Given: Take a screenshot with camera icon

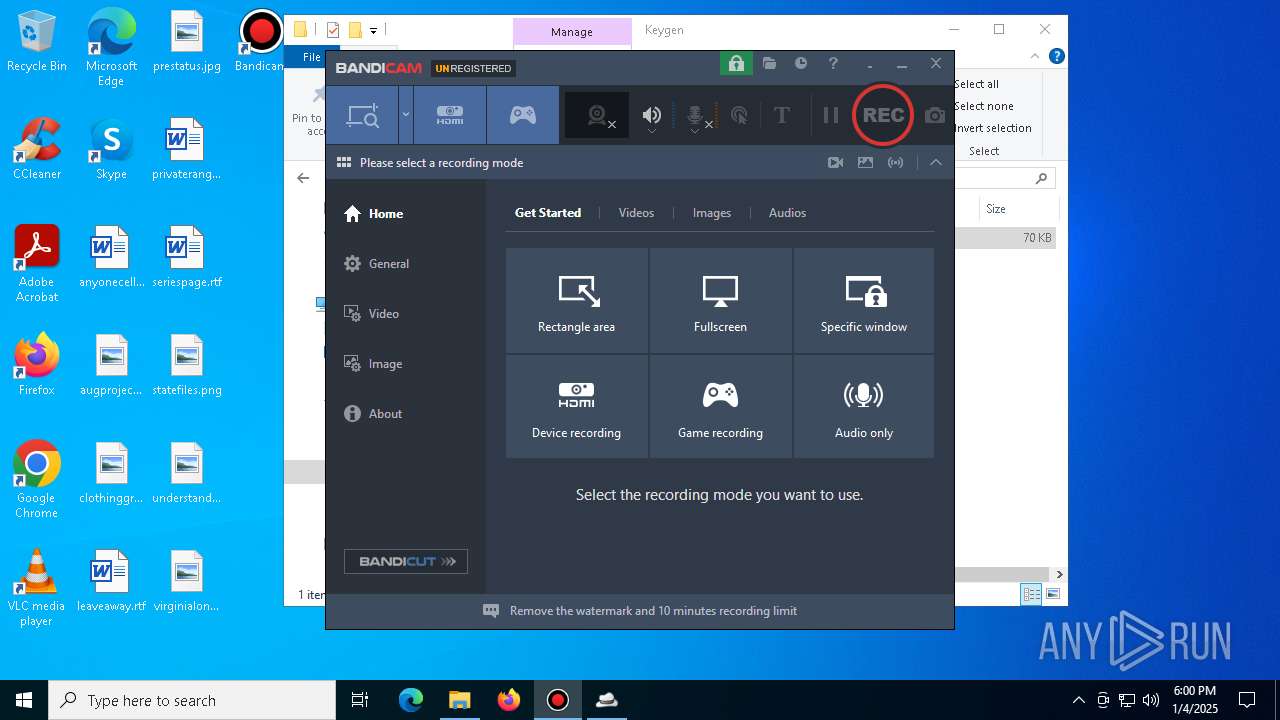Looking at the screenshot, I should point(935,115).
